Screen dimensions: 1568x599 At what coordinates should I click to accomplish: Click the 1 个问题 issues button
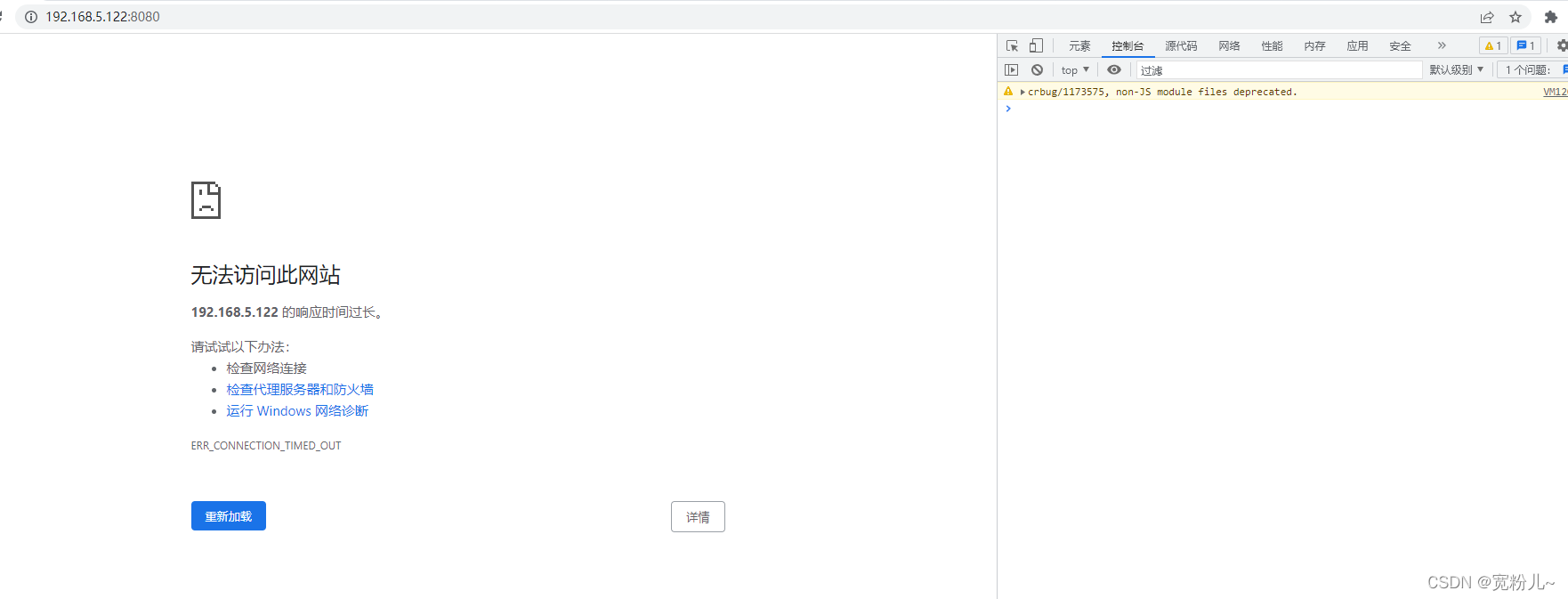1532,69
